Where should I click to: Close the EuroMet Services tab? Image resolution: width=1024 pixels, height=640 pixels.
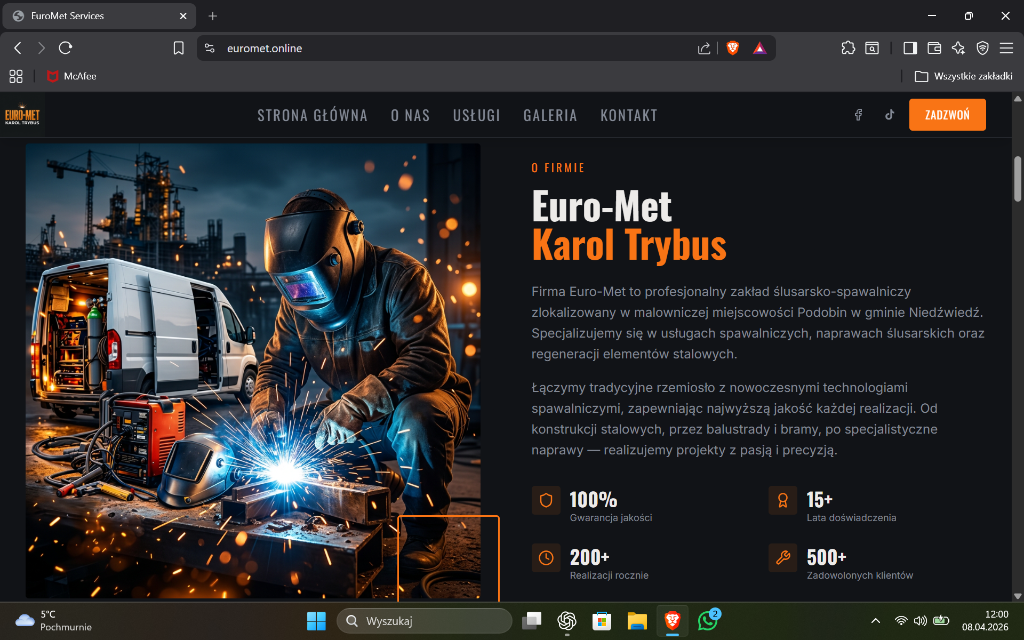(x=184, y=16)
